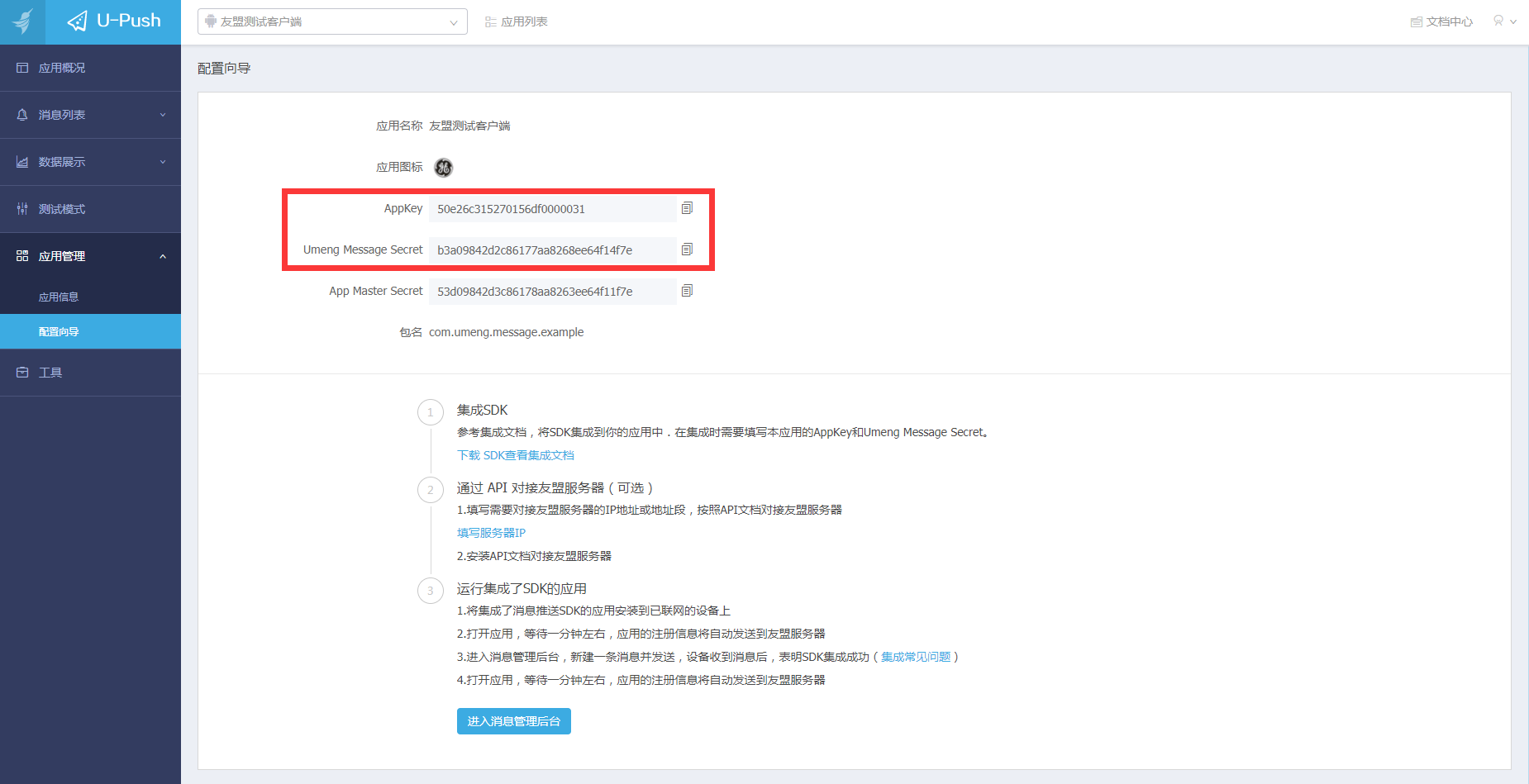Click the 集成SDK step title
The image size is (1529, 784).
coord(483,410)
